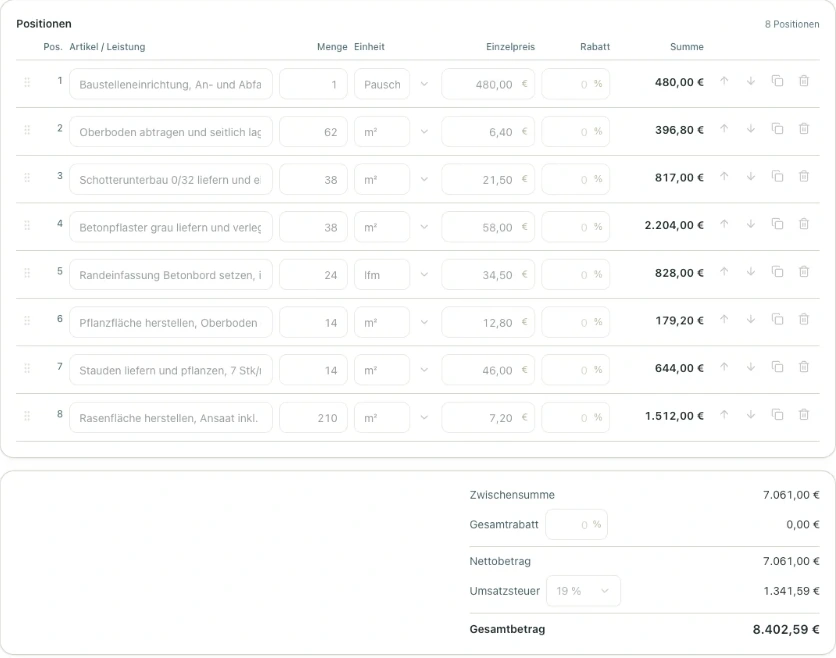Delete position 3 Schotterunterbau row
This screenshot has width=836, height=658.
tap(804, 176)
